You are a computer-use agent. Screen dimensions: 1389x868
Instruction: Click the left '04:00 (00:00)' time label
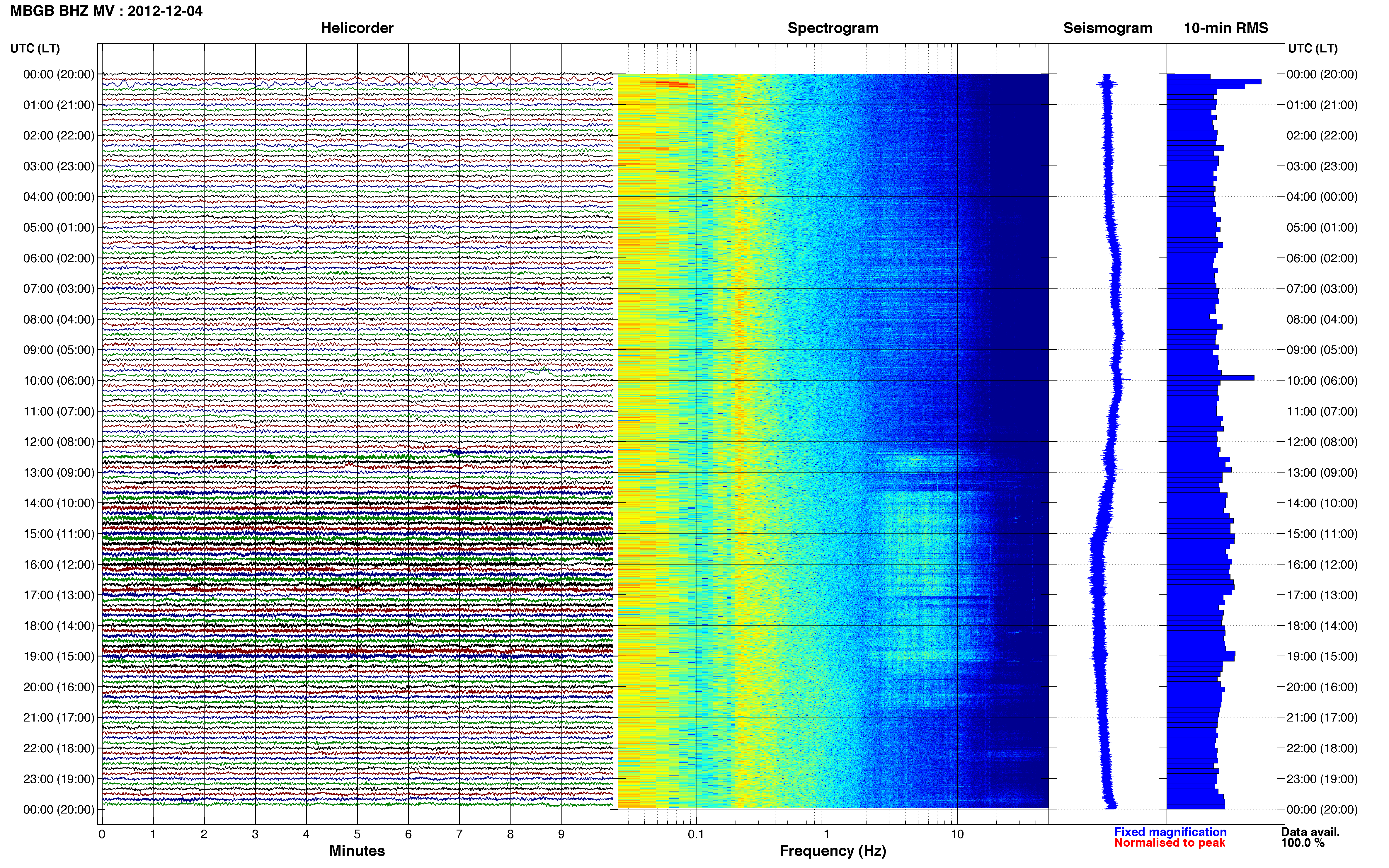59,197
